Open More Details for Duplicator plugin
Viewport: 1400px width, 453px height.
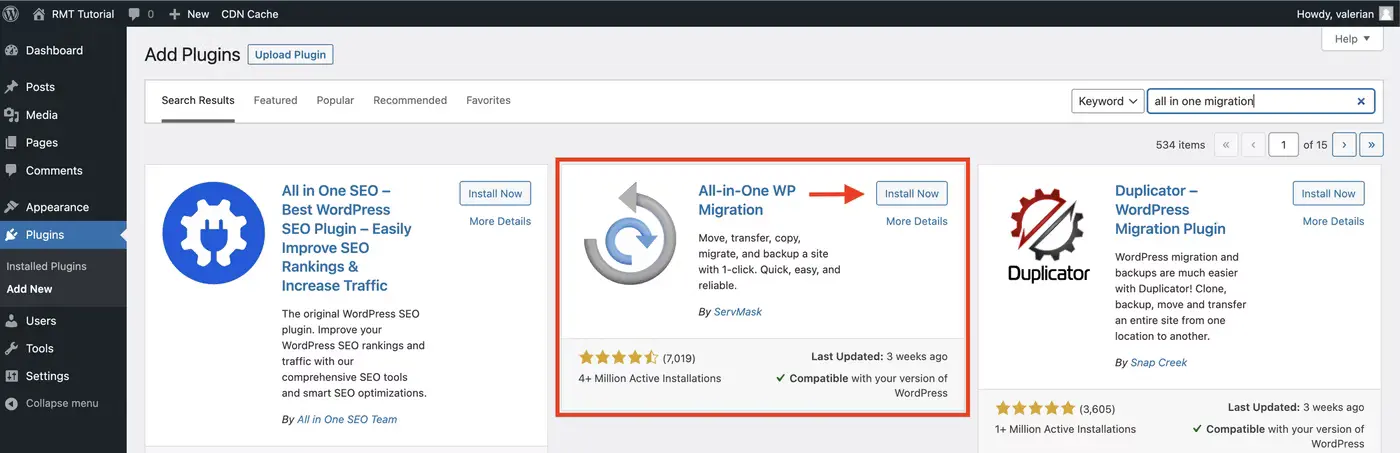1333,221
